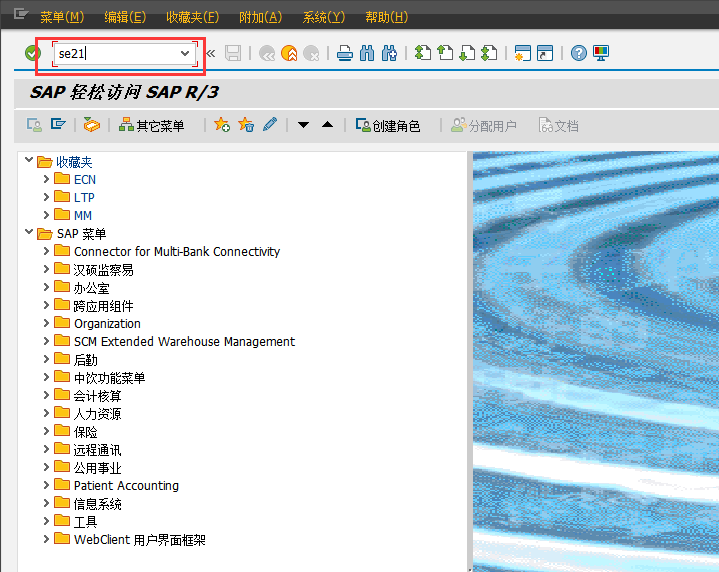Select the 保险 tree item
Viewport: 719px width, 572px height.
86,432
